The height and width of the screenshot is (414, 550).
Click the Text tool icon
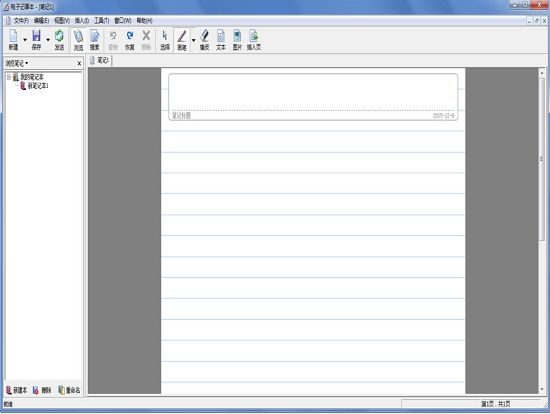click(221, 40)
